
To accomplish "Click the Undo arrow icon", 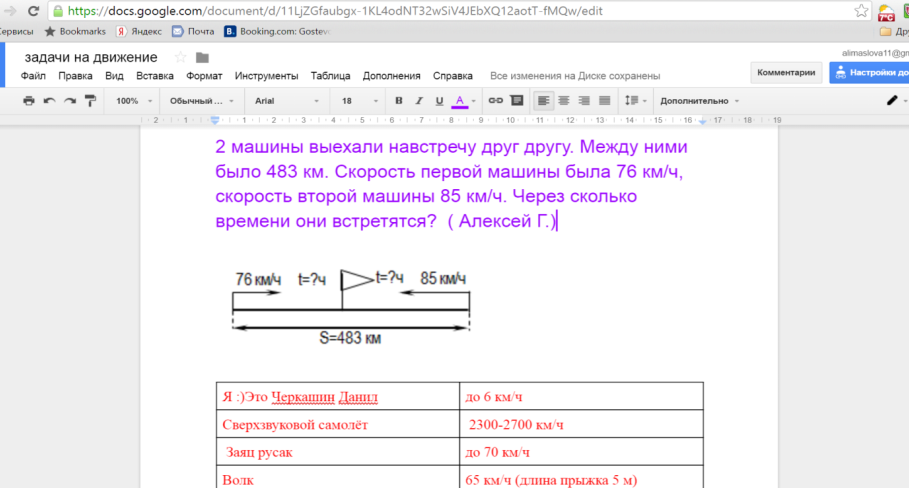I will (x=49, y=101).
